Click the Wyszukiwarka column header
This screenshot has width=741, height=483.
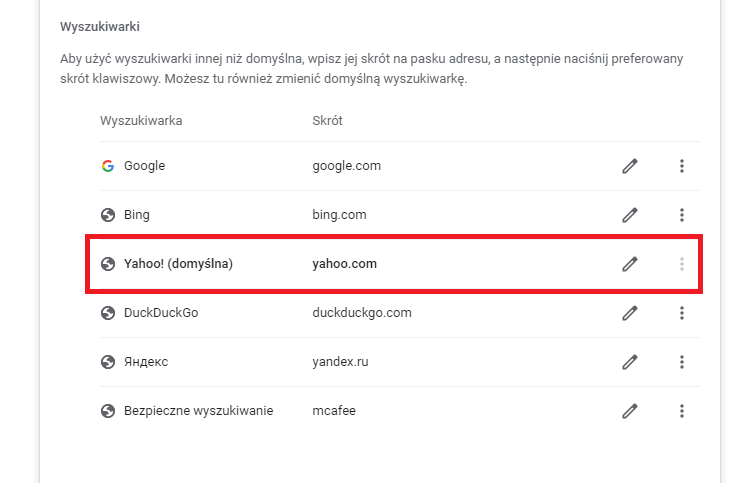[141, 121]
